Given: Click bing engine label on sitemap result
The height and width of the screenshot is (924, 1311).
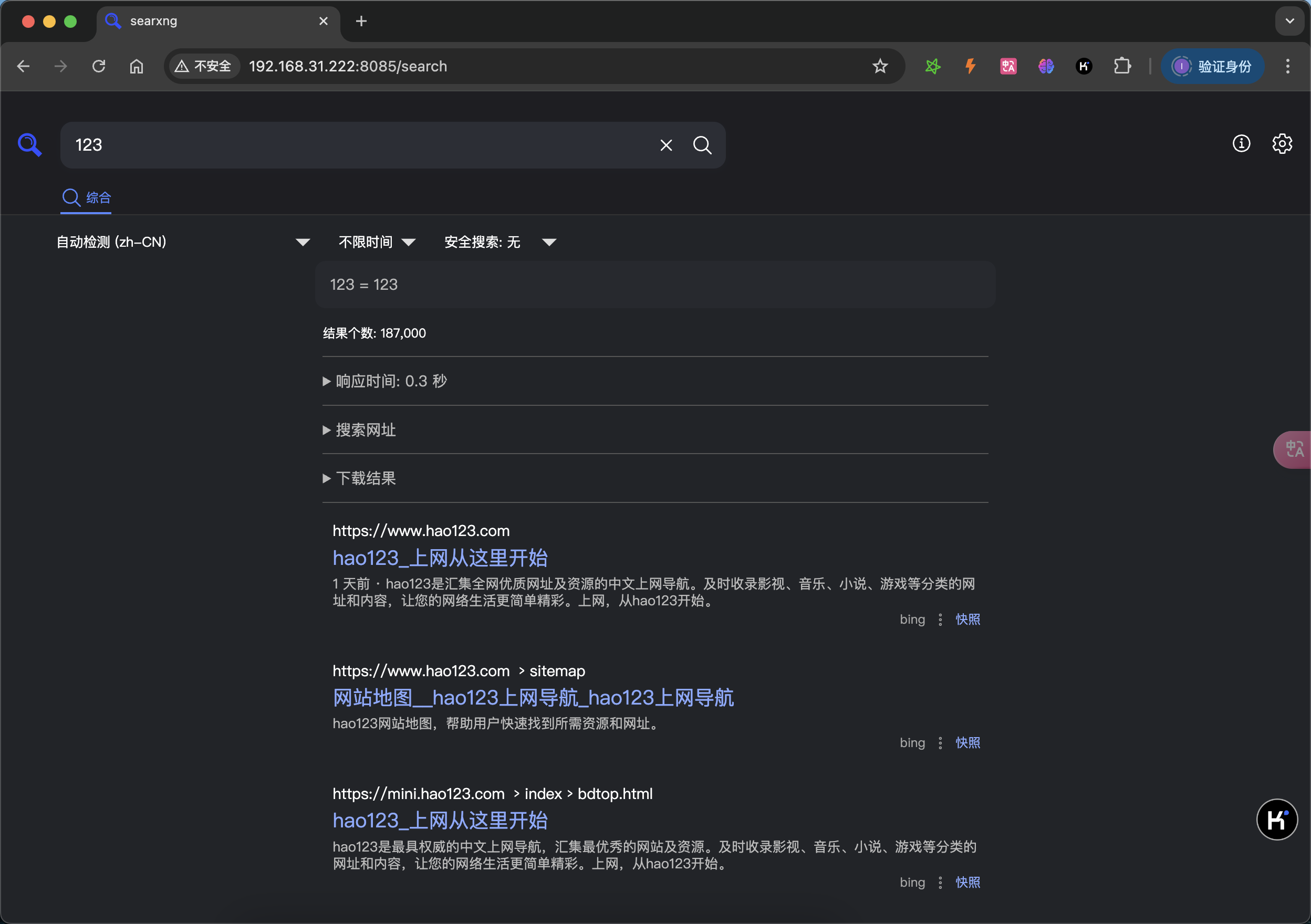Looking at the screenshot, I should (912, 742).
